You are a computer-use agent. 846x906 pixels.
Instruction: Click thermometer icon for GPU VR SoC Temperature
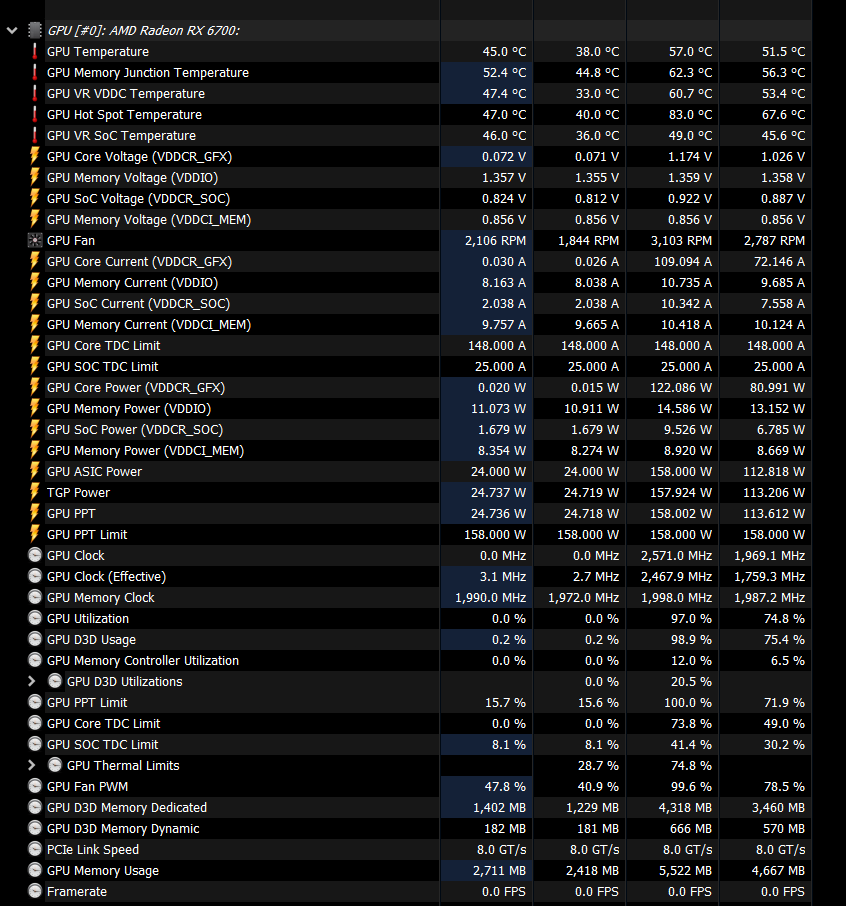(x=35, y=135)
